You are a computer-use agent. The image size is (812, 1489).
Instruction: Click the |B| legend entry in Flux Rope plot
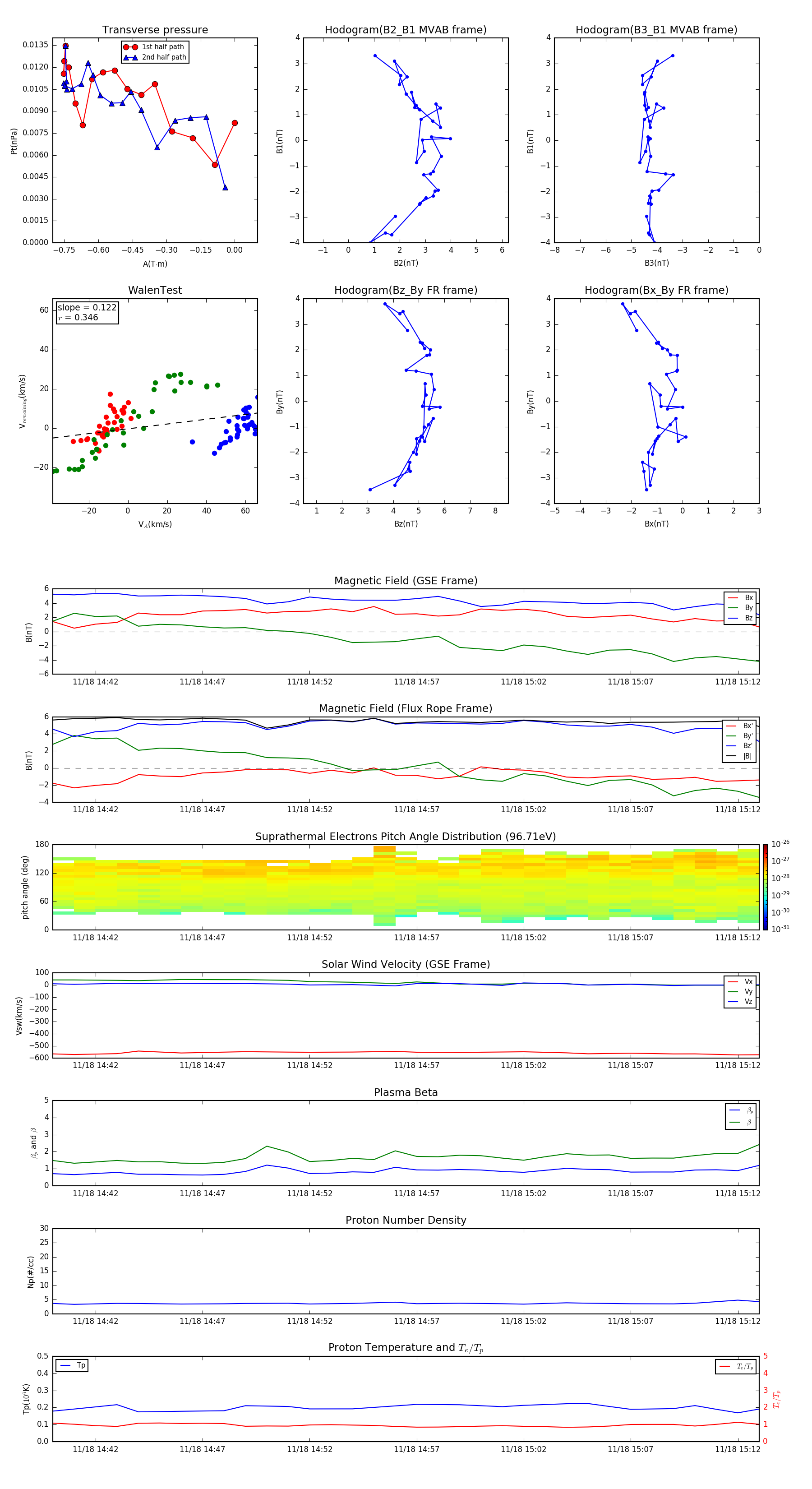[x=740, y=756]
